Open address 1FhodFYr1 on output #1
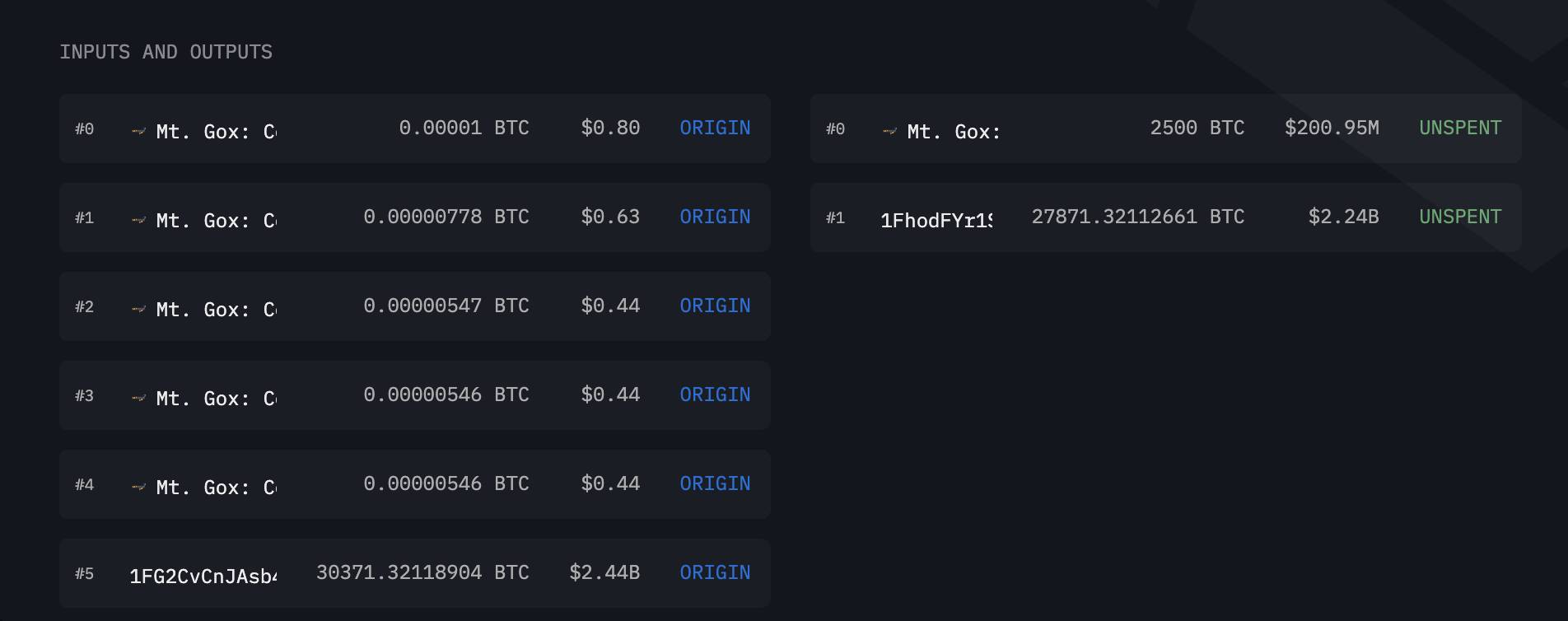Viewport: 1568px width, 621px height. [936, 220]
